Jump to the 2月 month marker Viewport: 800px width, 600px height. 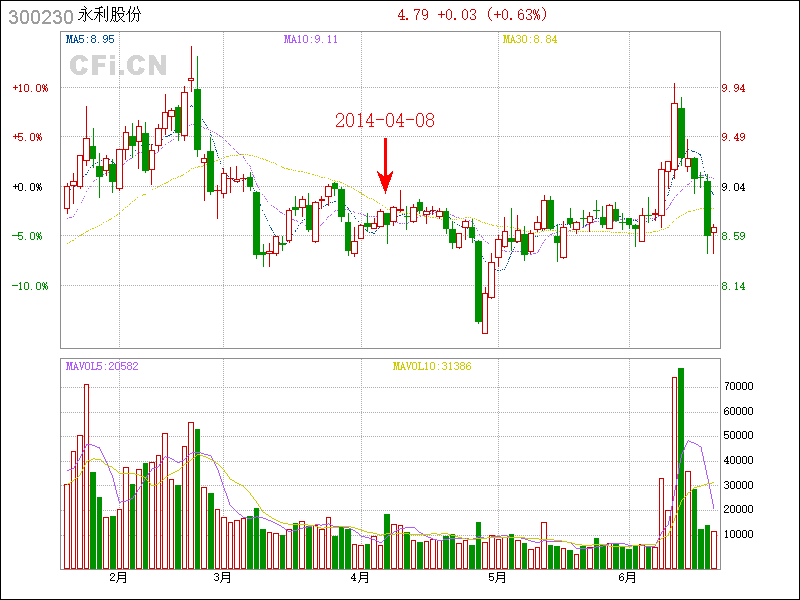tap(119, 577)
